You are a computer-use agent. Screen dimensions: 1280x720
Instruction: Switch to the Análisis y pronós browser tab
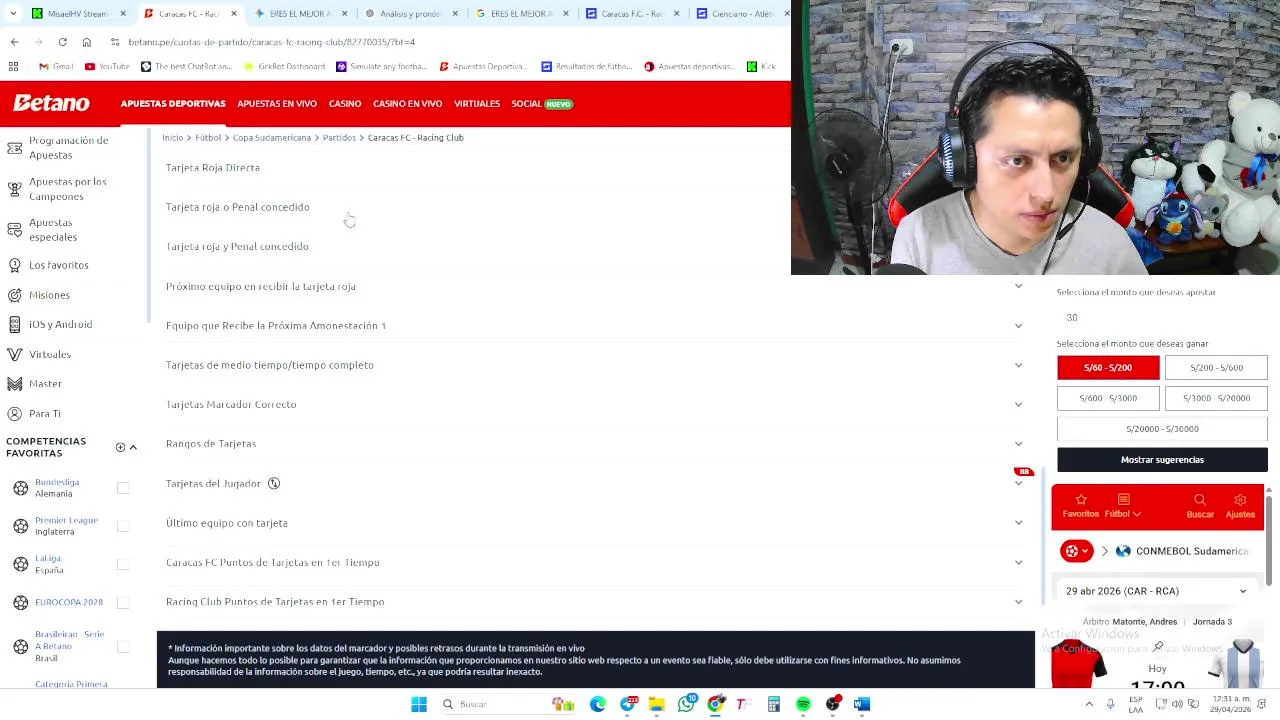(410, 14)
